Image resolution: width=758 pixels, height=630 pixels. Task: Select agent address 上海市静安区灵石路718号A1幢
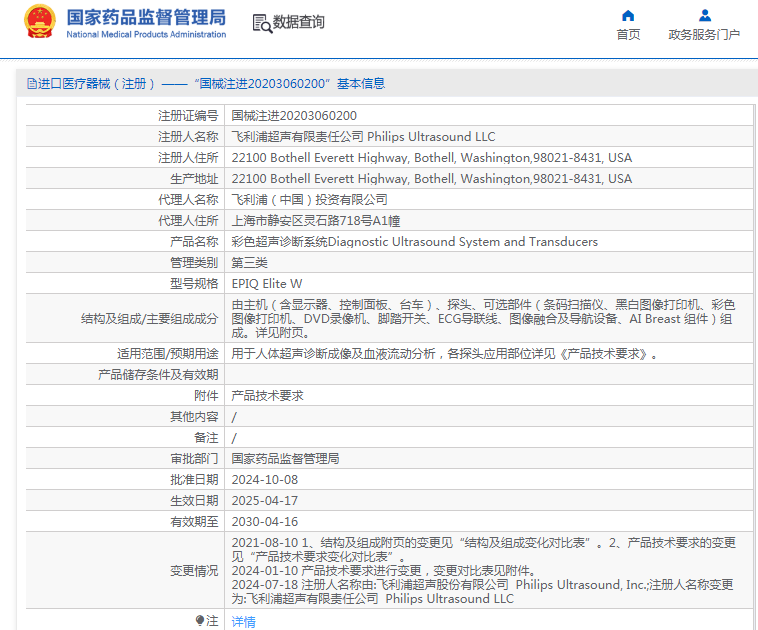point(316,221)
